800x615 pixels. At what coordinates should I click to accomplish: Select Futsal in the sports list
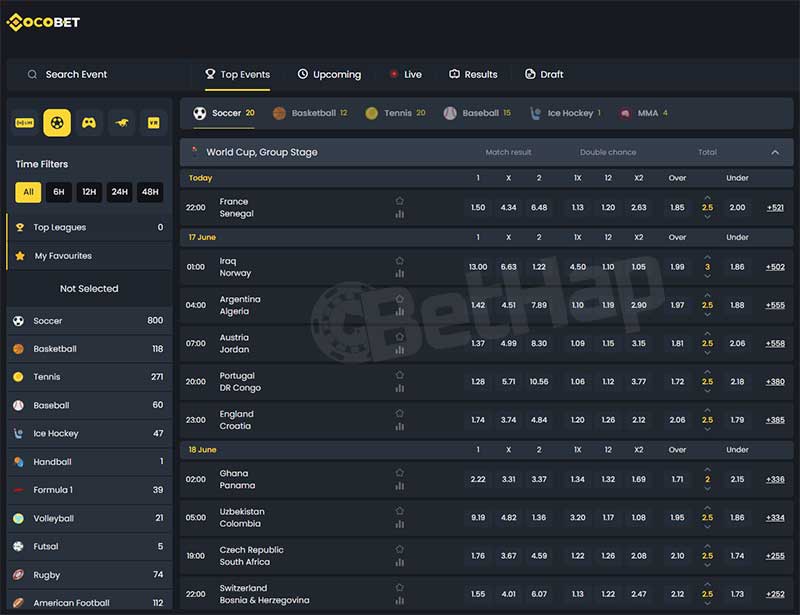(90, 547)
